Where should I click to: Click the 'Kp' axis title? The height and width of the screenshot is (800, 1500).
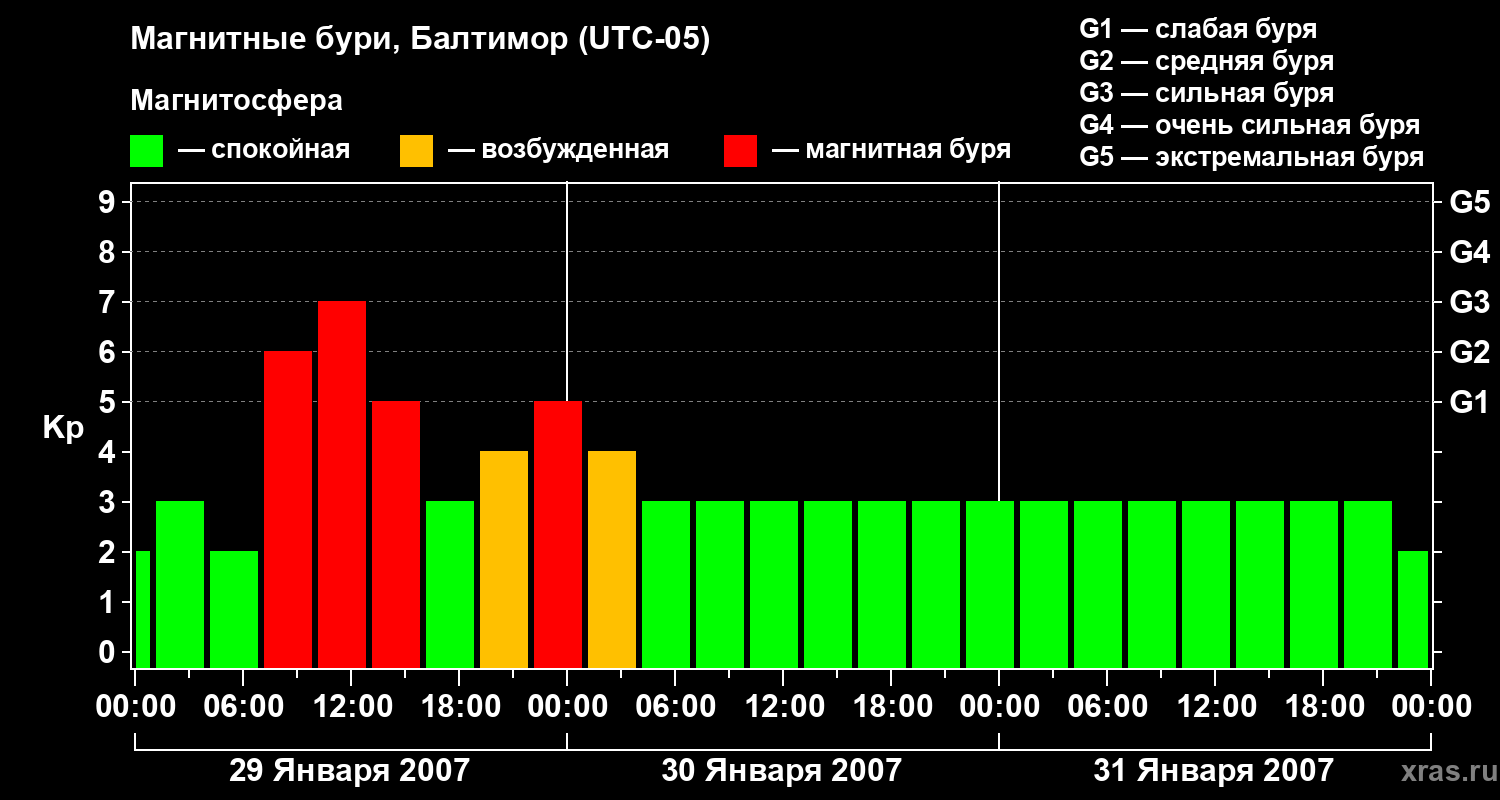[x=63, y=428]
